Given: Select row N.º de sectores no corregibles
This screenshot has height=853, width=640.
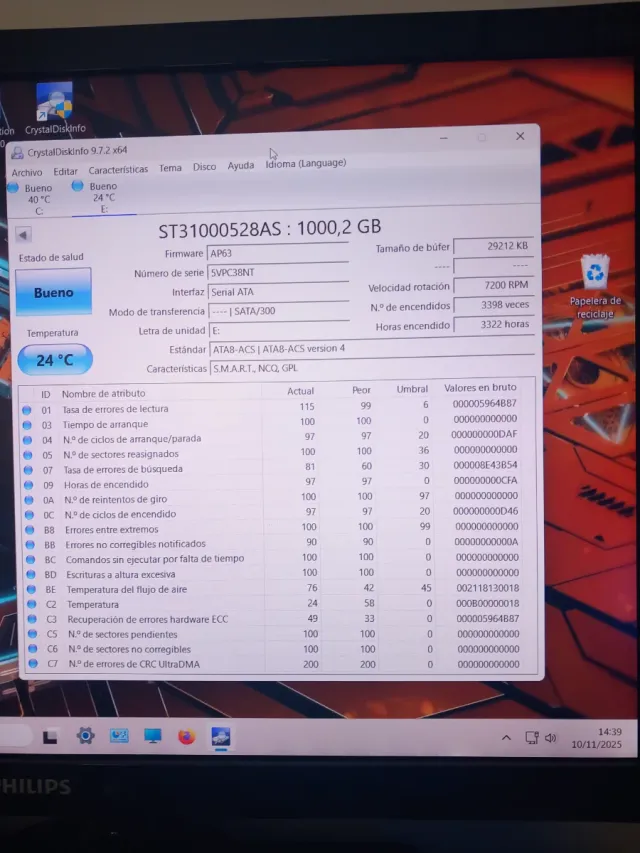Looking at the screenshot, I should pos(282,649).
